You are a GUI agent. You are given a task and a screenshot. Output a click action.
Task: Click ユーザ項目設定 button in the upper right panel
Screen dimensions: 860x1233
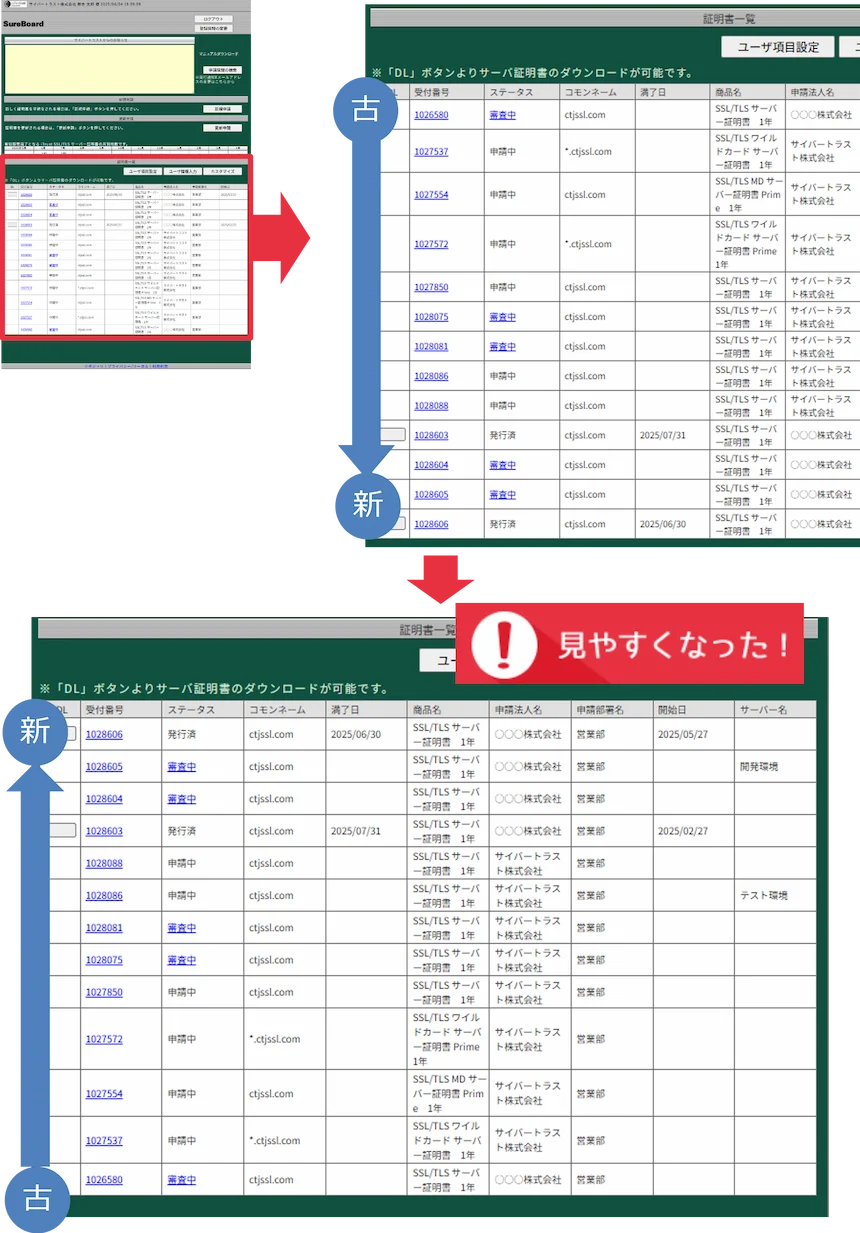[x=777, y=47]
